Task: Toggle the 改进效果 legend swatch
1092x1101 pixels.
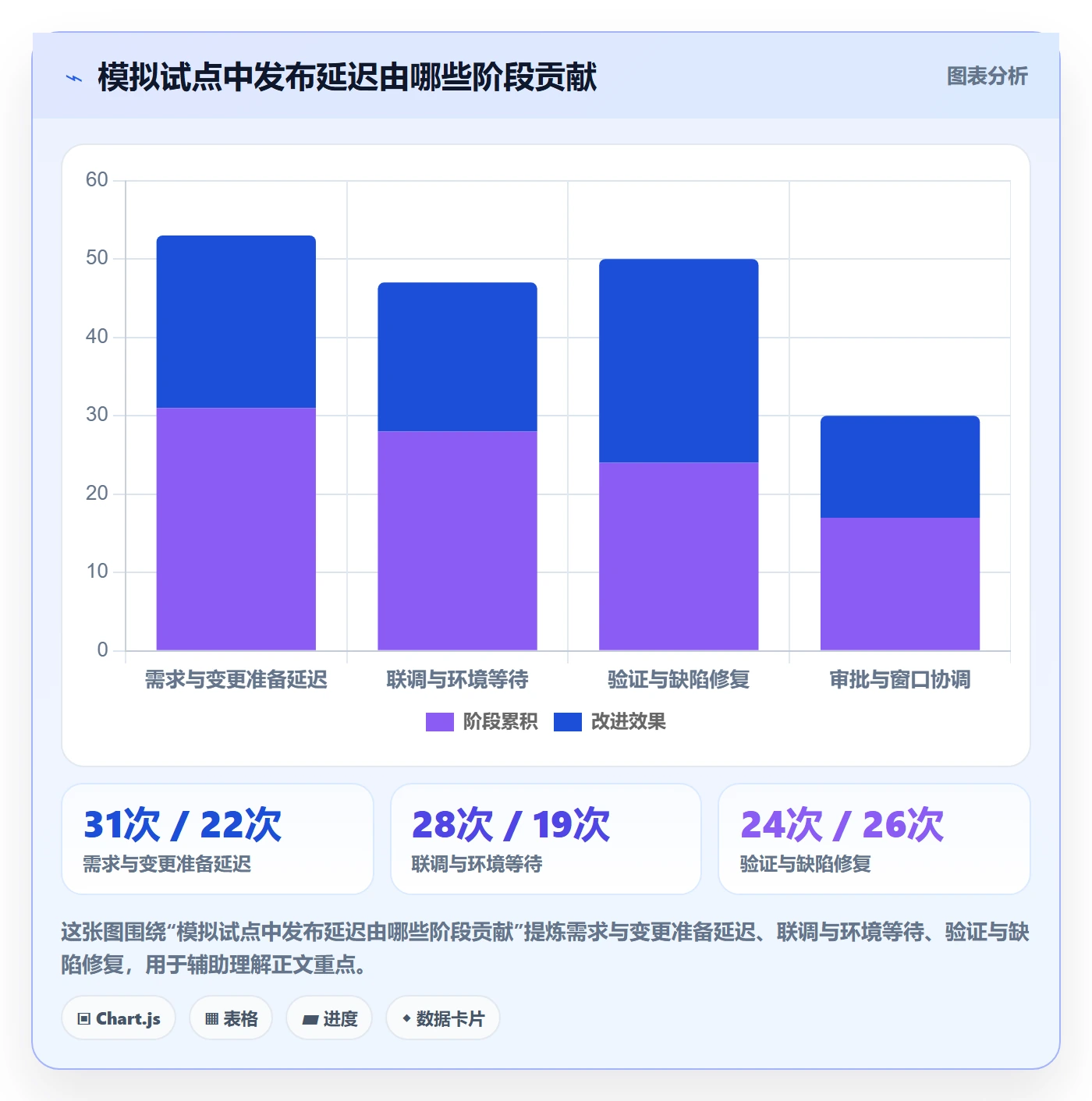Action: pyautogui.click(x=567, y=722)
